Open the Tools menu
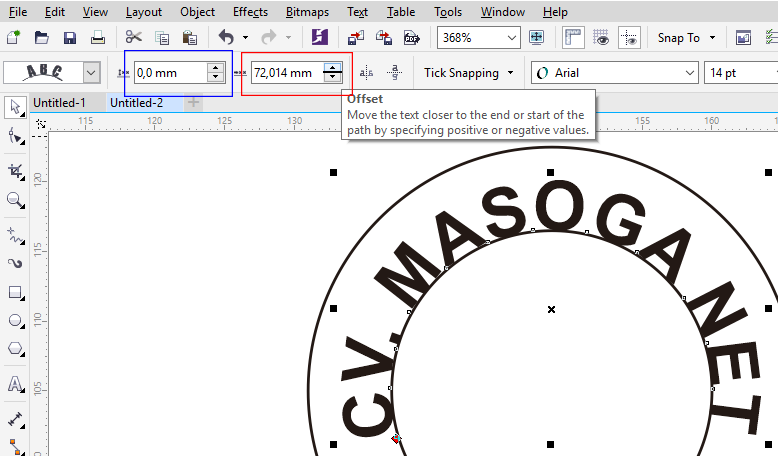 (x=448, y=12)
